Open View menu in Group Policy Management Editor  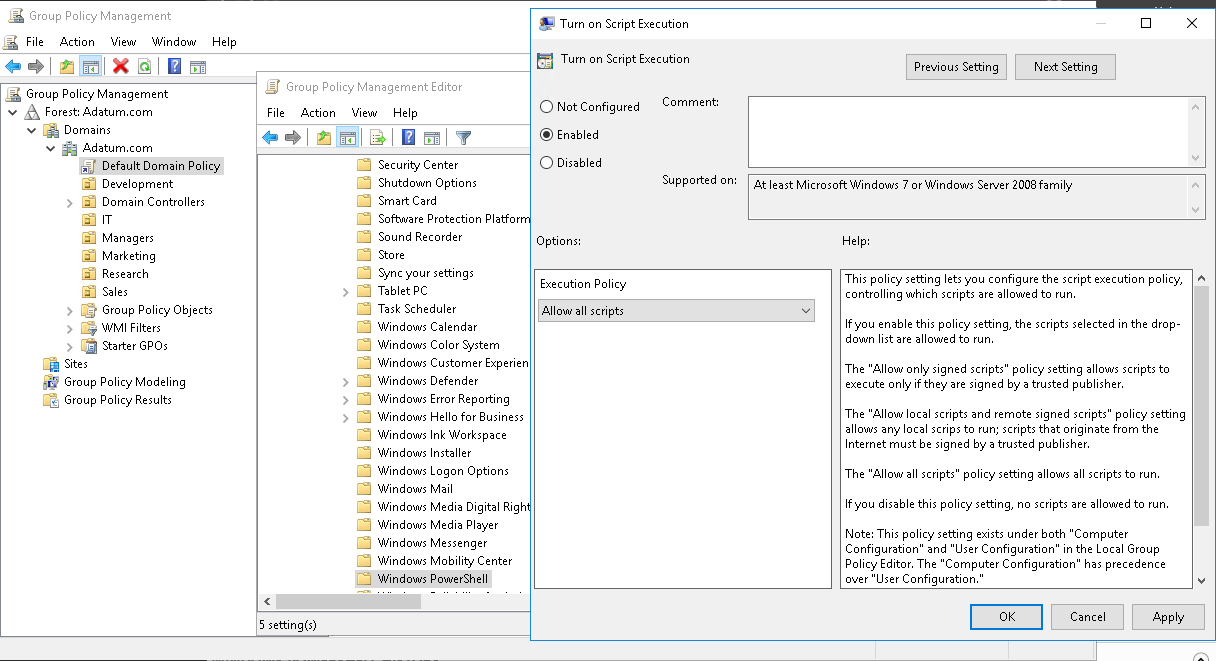pyautogui.click(x=364, y=113)
